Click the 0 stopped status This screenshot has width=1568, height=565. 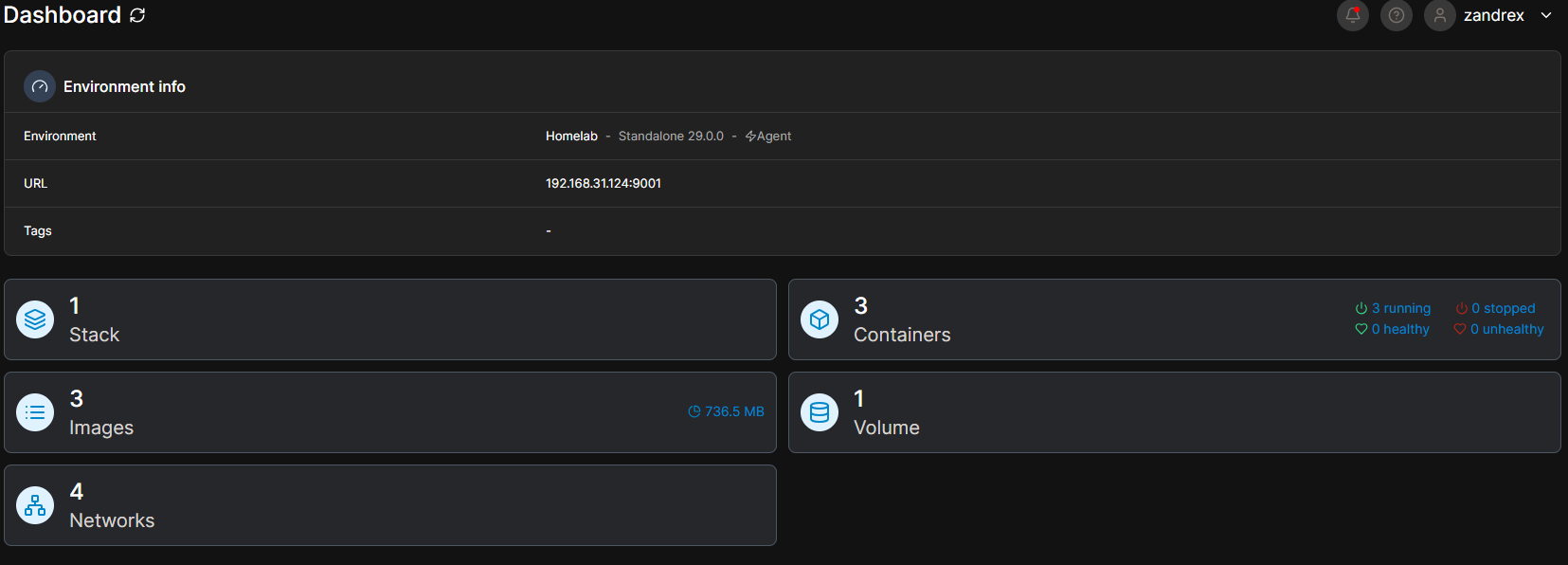tap(1495, 308)
